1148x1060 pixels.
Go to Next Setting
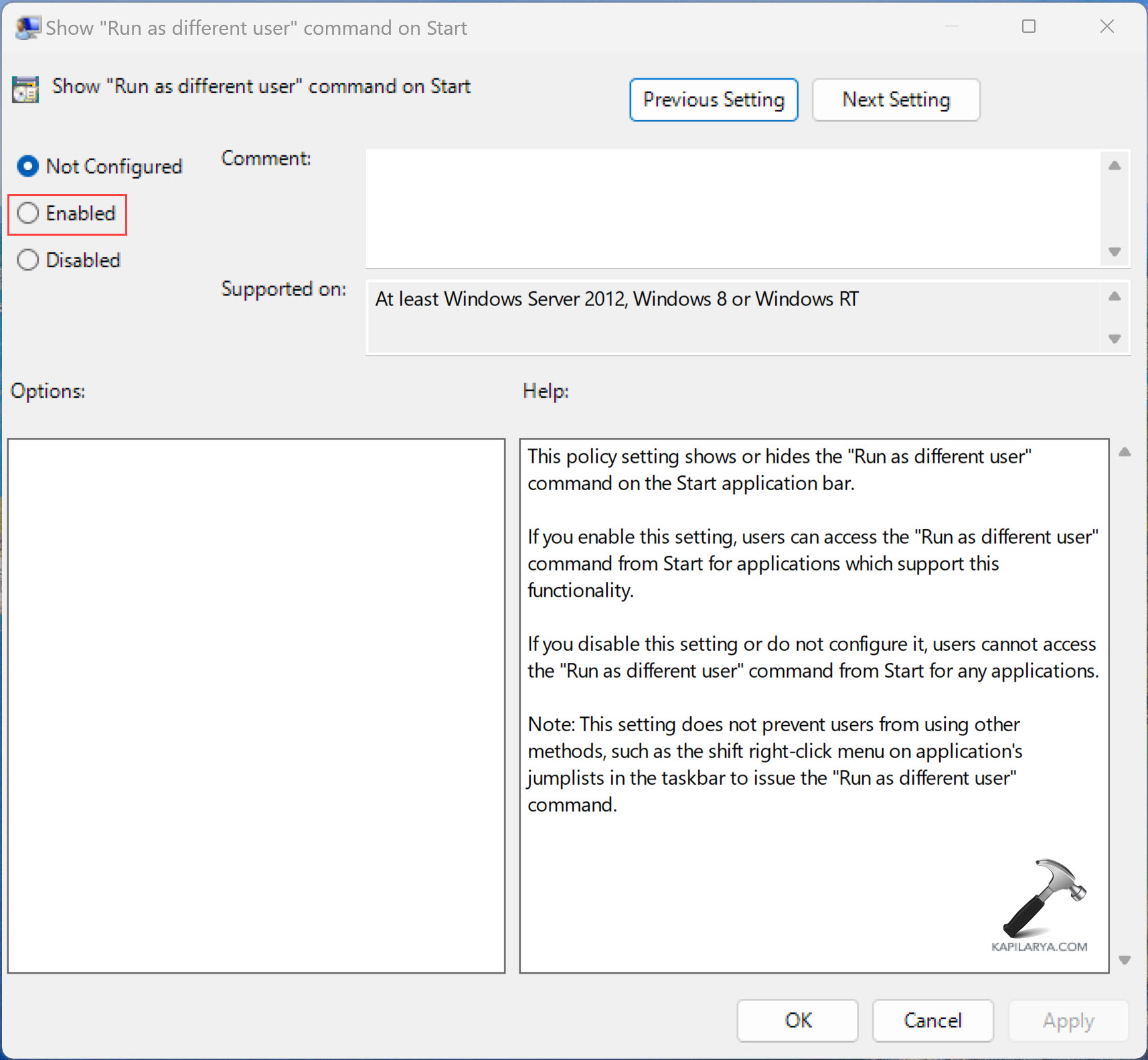pyautogui.click(x=896, y=100)
